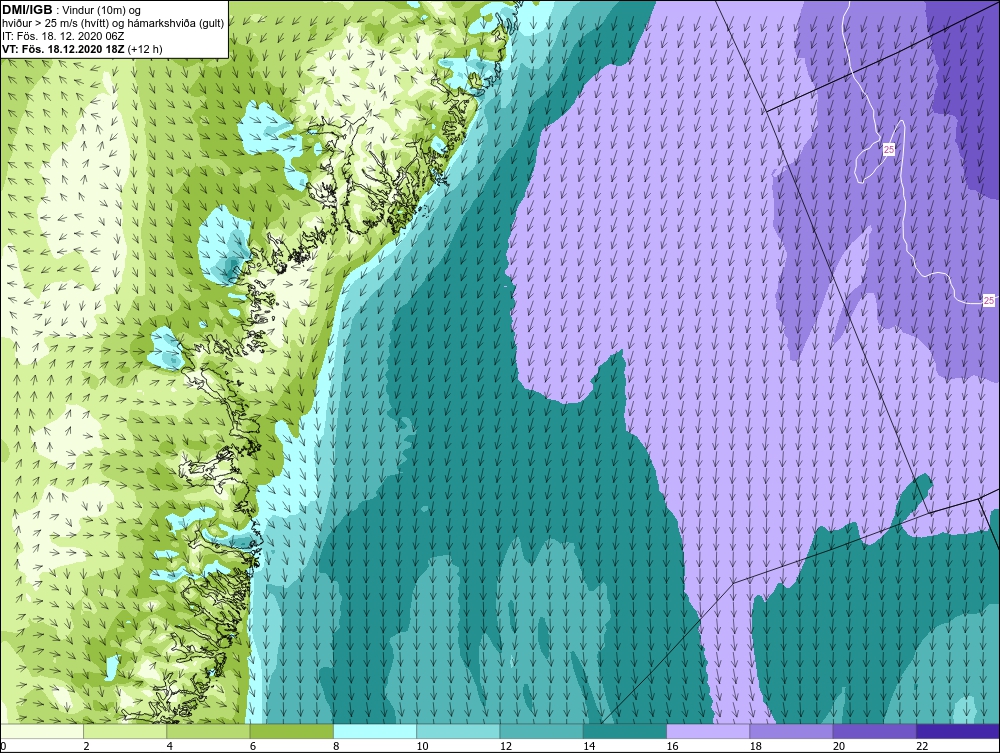Click the pale cream 0–2 m/s legend swatch
The image size is (1000, 753).
click(x=41, y=731)
